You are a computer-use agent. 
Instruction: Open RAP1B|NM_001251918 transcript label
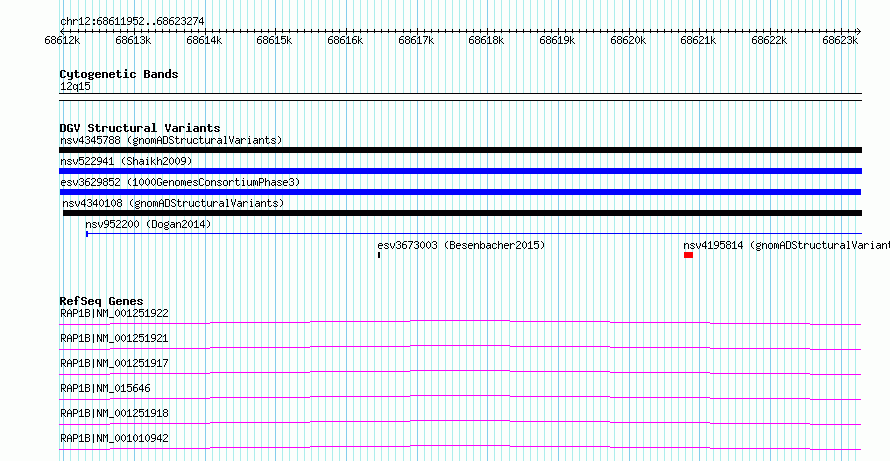click(x=114, y=413)
